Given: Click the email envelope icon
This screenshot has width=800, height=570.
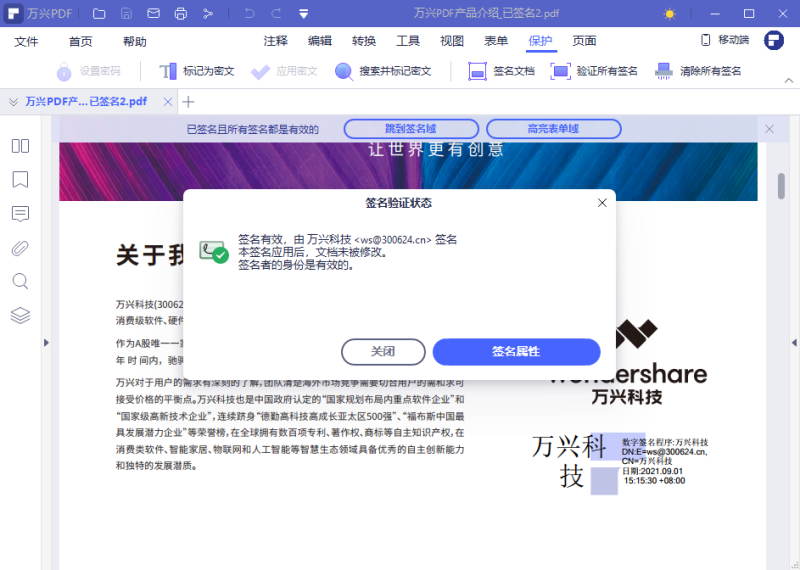Looking at the screenshot, I should click(x=153, y=13).
